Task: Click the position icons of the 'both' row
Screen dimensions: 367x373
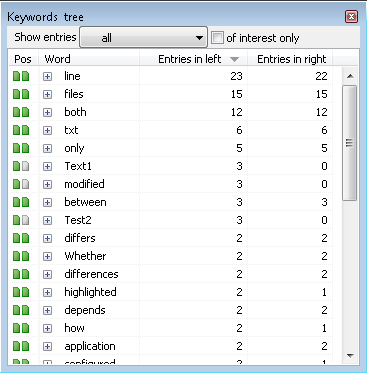Action: 21,112
